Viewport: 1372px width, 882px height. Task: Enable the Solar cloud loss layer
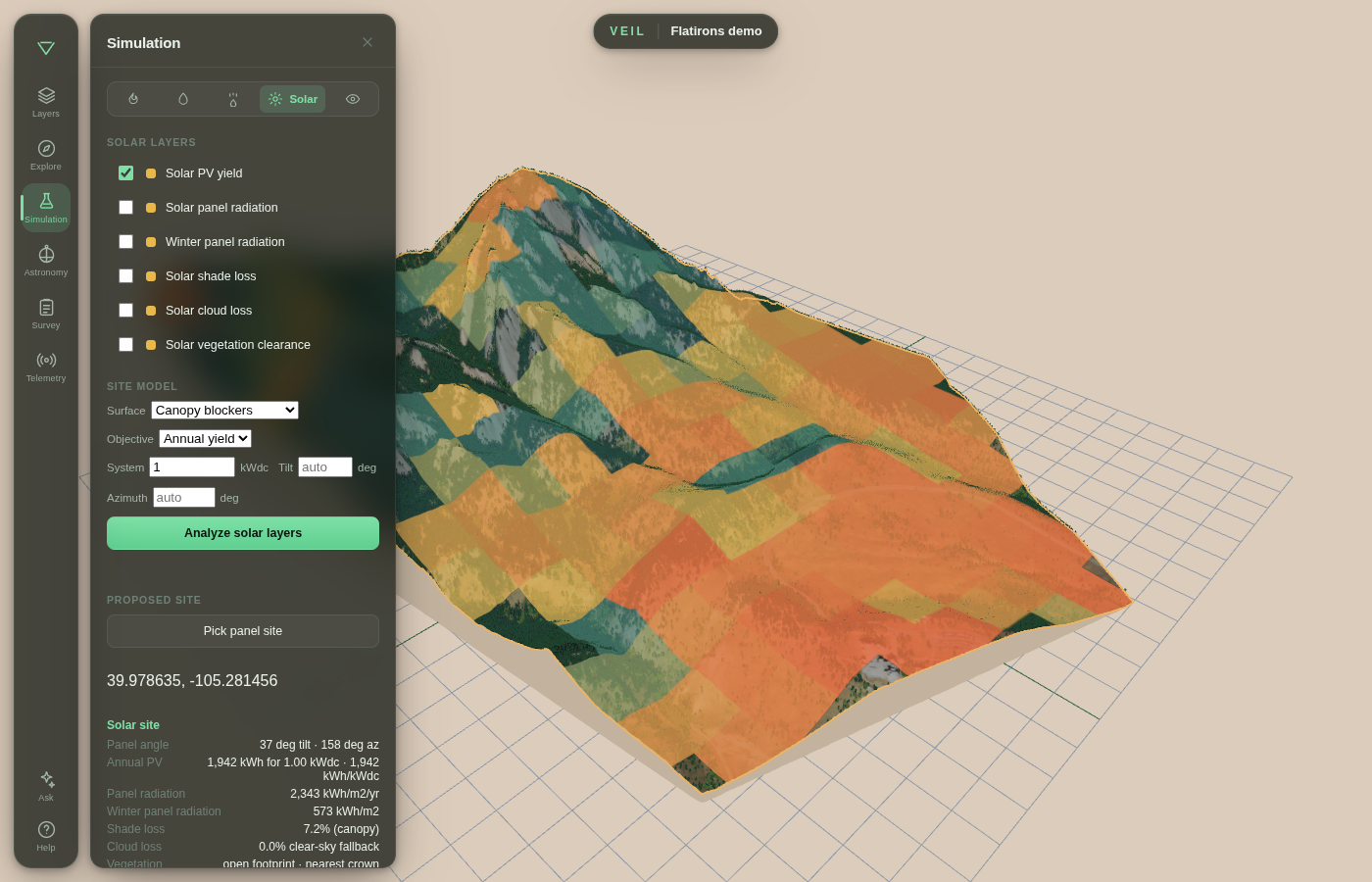(x=126, y=310)
